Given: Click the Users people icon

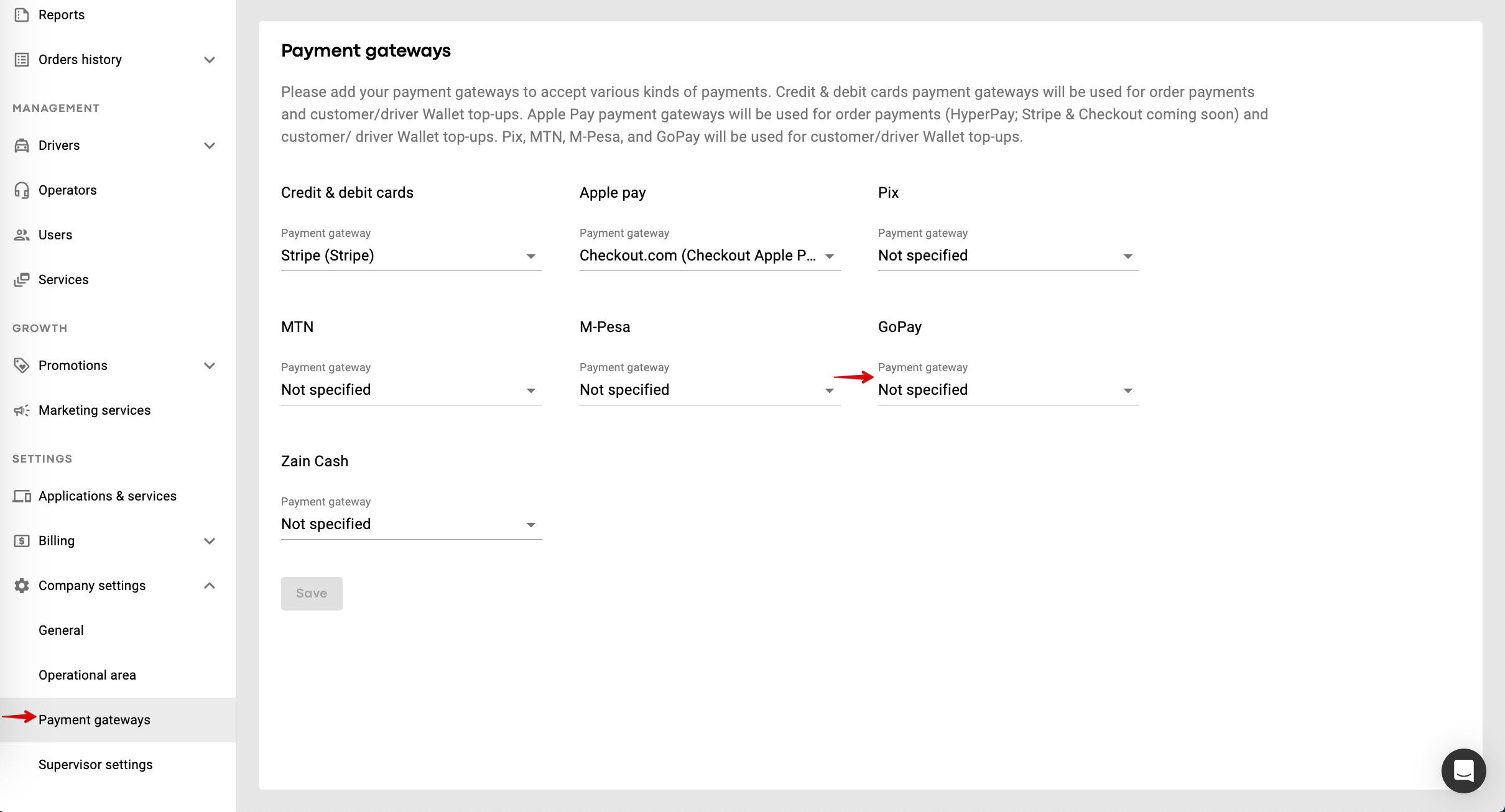Looking at the screenshot, I should pos(22,235).
